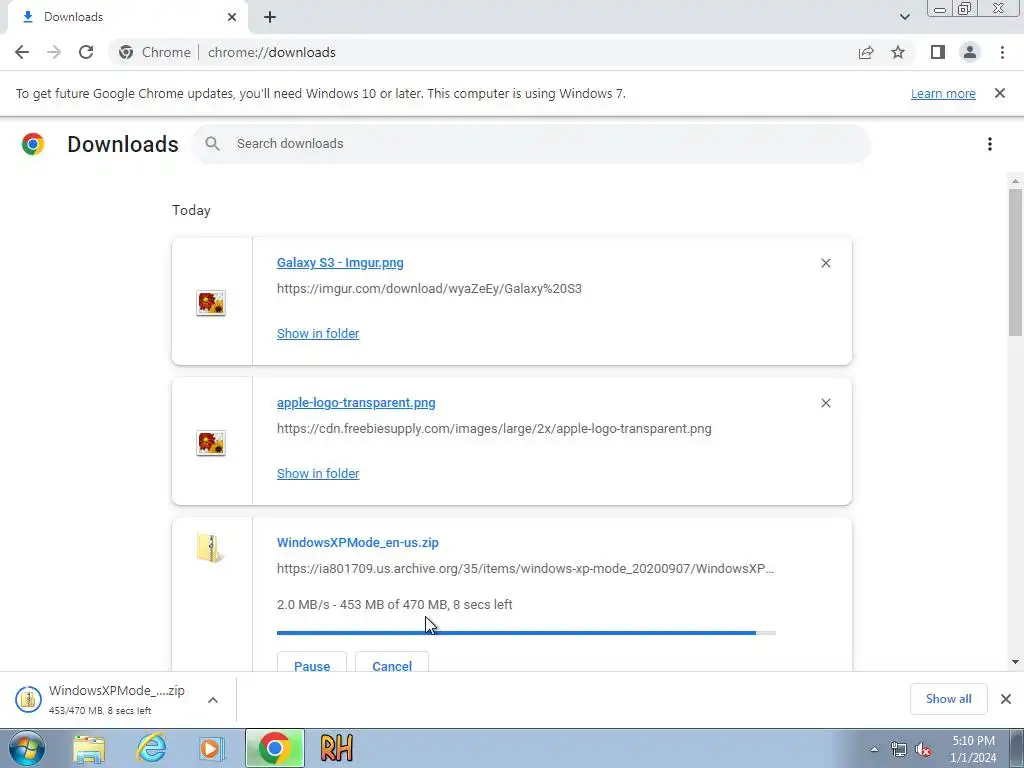1024x768 pixels.
Task: Click the Today date heading
Action: [191, 210]
